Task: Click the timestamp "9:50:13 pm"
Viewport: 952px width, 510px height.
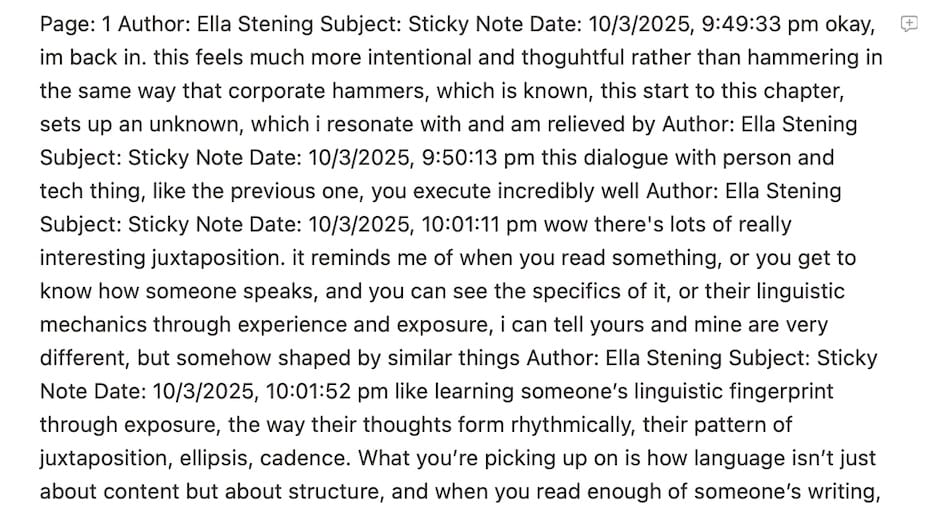Action: (x=478, y=158)
